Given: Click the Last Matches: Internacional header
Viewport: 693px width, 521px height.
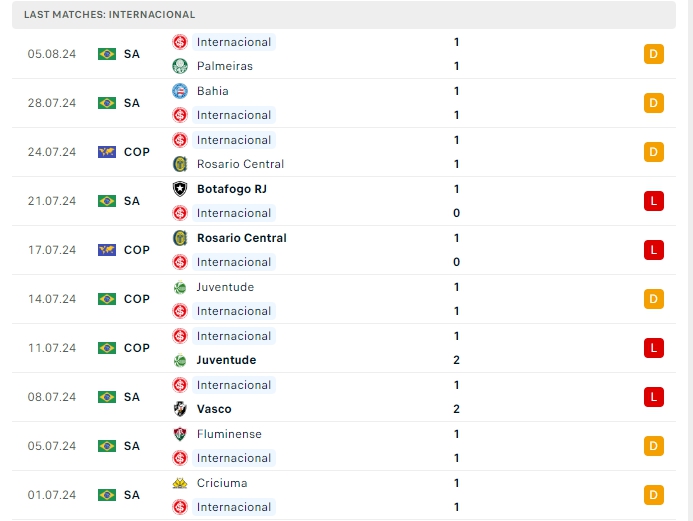Looking at the screenshot, I should pos(110,15).
